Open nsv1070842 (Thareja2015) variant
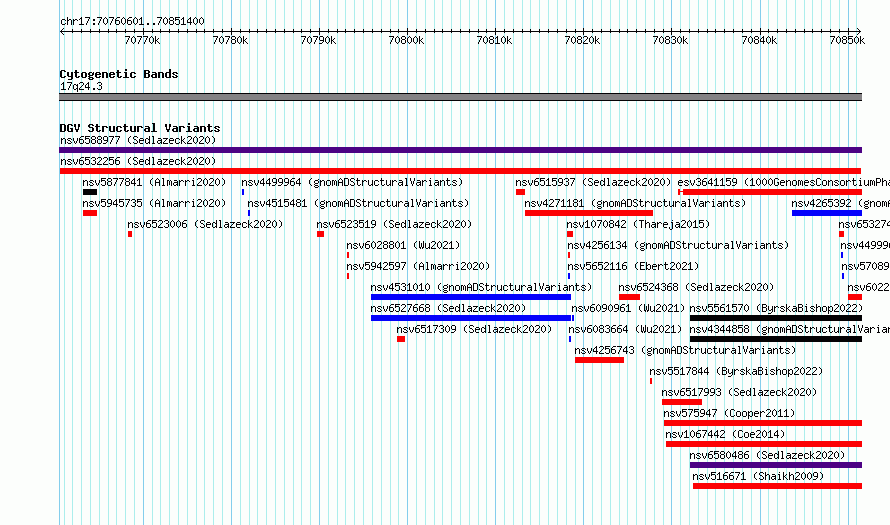This screenshot has height=525, width=890. click(x=638, y=224)
